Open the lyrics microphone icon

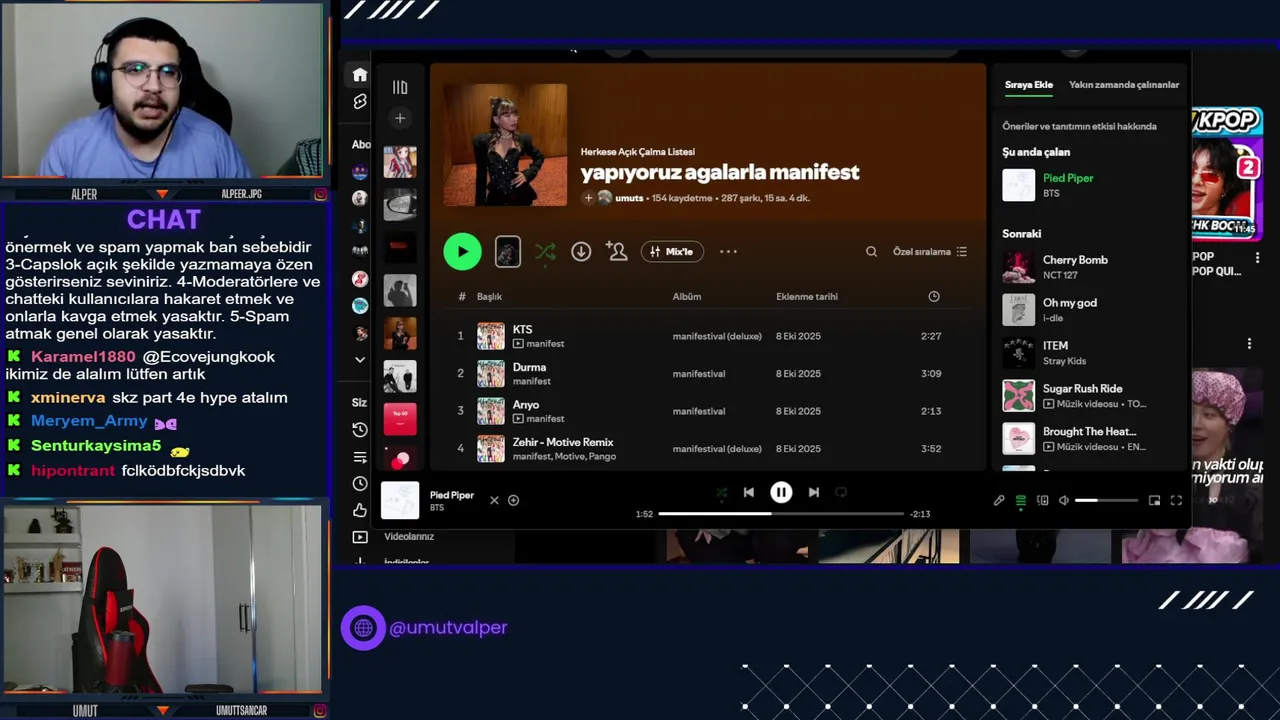click(x=999, y=500)
